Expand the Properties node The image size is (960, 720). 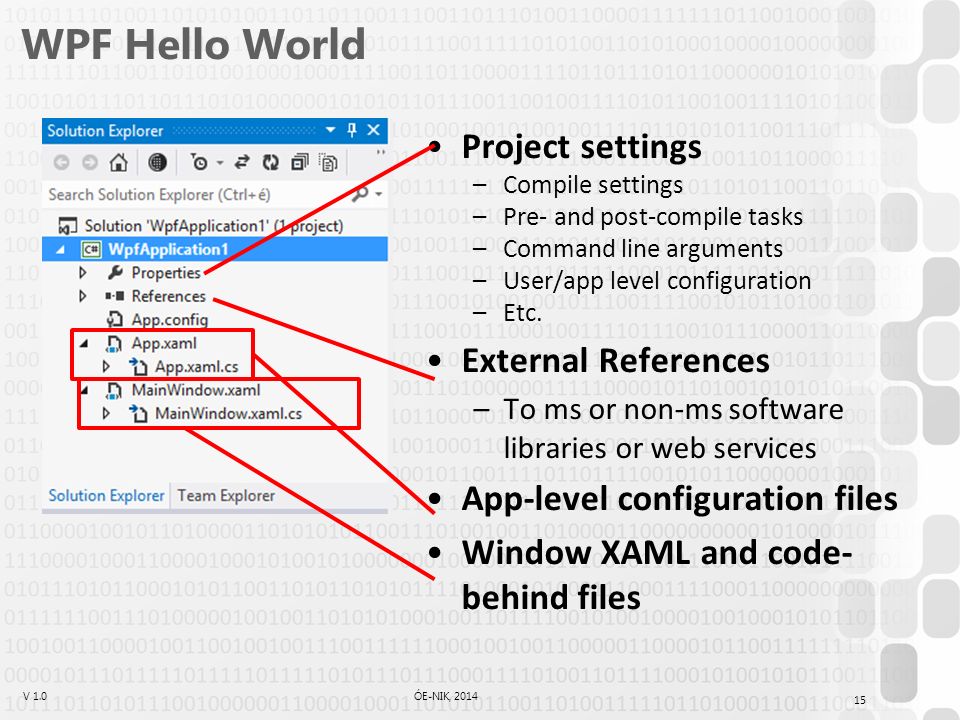[83, 272]
